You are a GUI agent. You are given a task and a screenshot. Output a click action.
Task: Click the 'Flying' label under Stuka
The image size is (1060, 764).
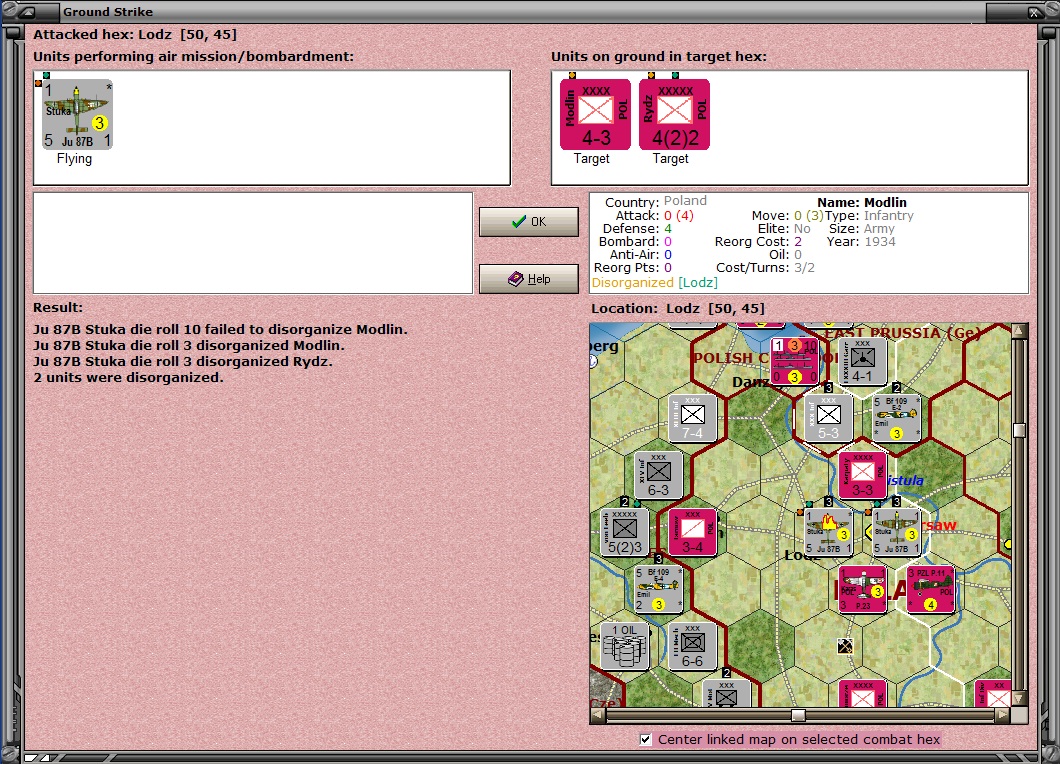coord(74,158)
